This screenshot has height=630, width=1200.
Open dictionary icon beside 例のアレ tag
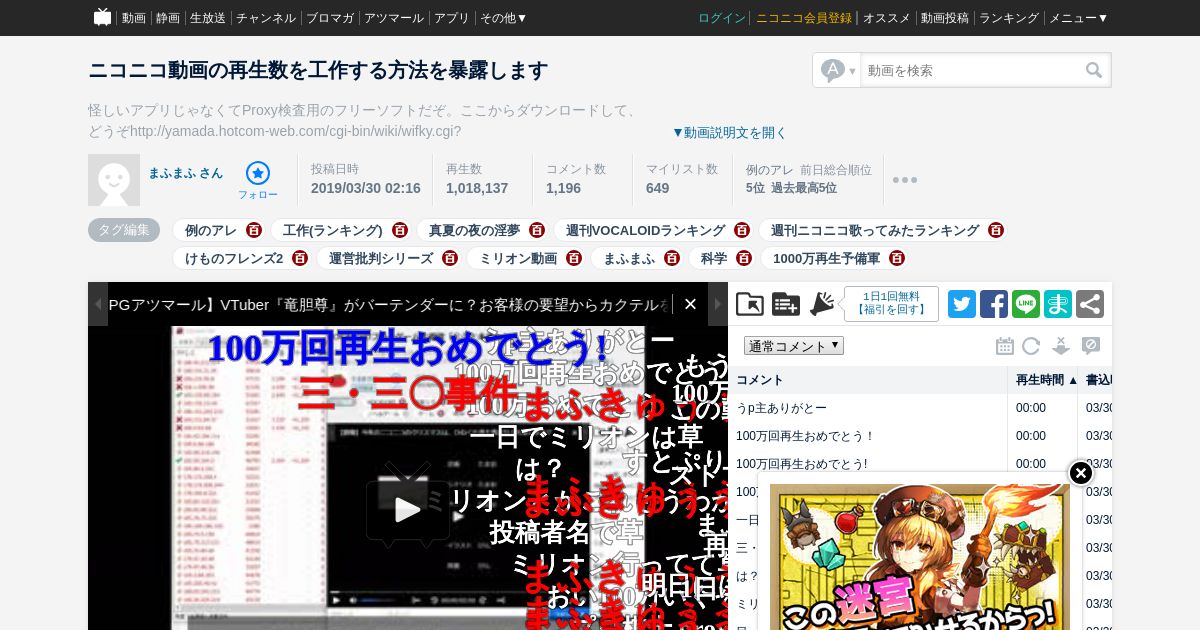click(x=254, y=230)
